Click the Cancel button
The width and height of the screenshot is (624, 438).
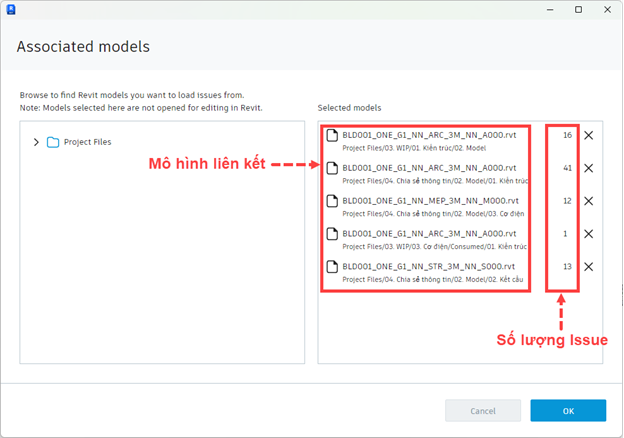point(483,411)
